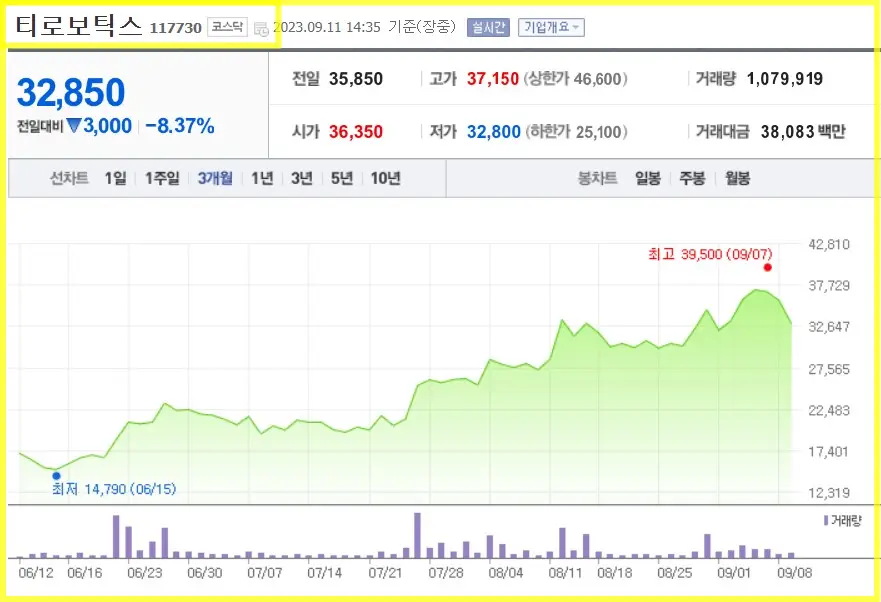The height and width of the screenshot is (602, 881).
Task: Click the 실시간 (realtime) badge icon
Action: (487, 27)
